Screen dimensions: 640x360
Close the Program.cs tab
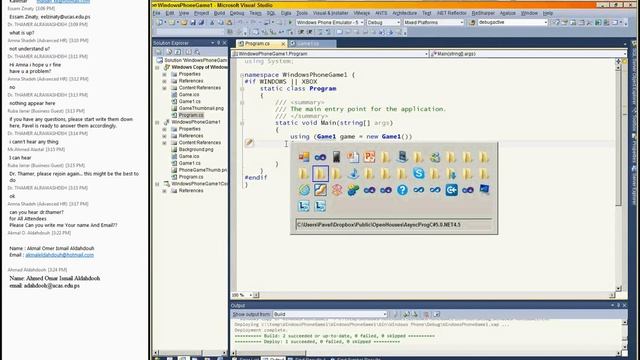tap(283, 43)
